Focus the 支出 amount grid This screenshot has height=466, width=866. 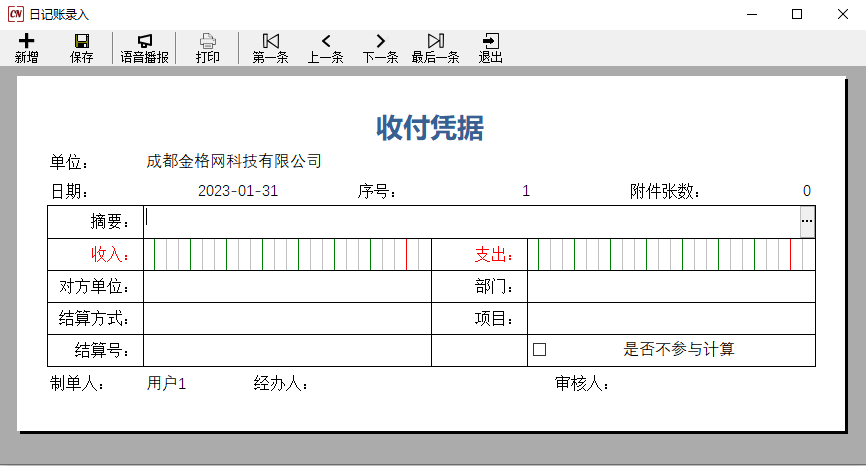671,255
